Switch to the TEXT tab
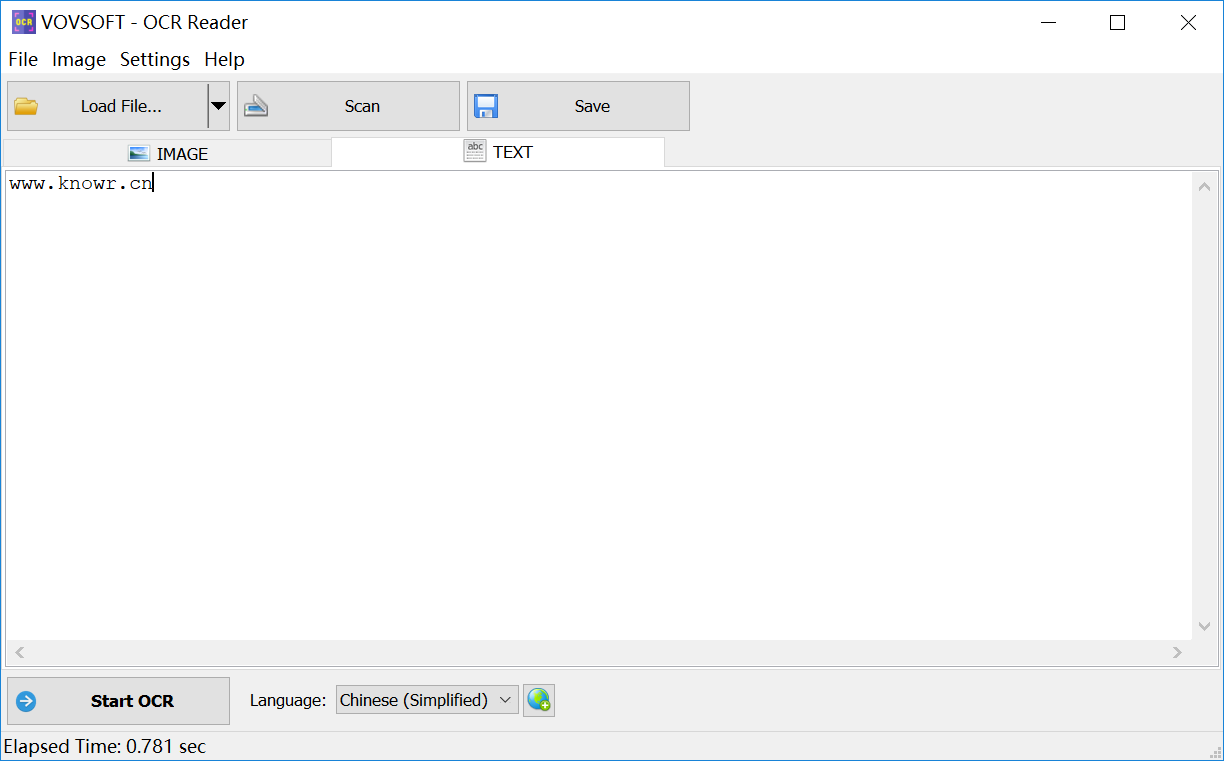Image resolution: width=1224 pixels, height=761 pixels. (498, 152)
